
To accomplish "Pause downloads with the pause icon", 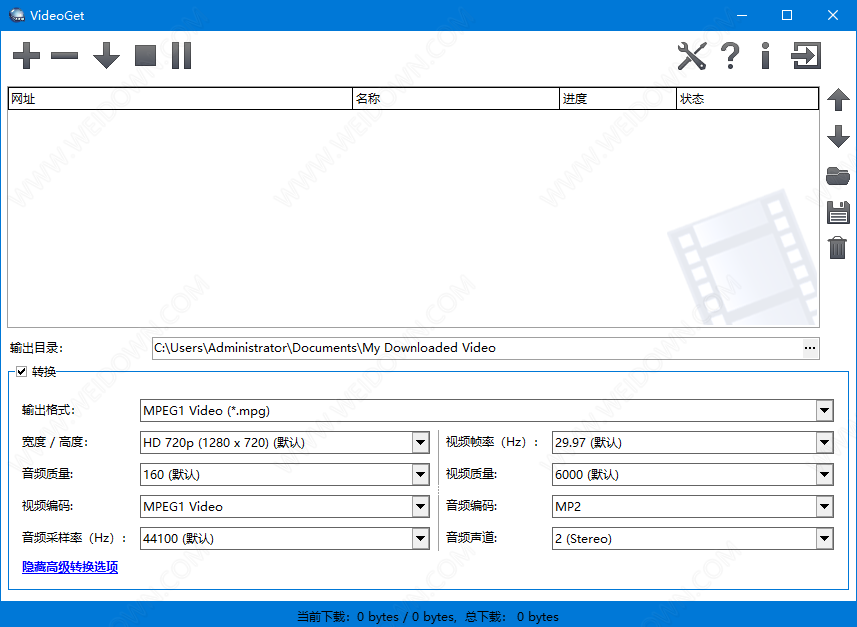I will click(181, 56).
